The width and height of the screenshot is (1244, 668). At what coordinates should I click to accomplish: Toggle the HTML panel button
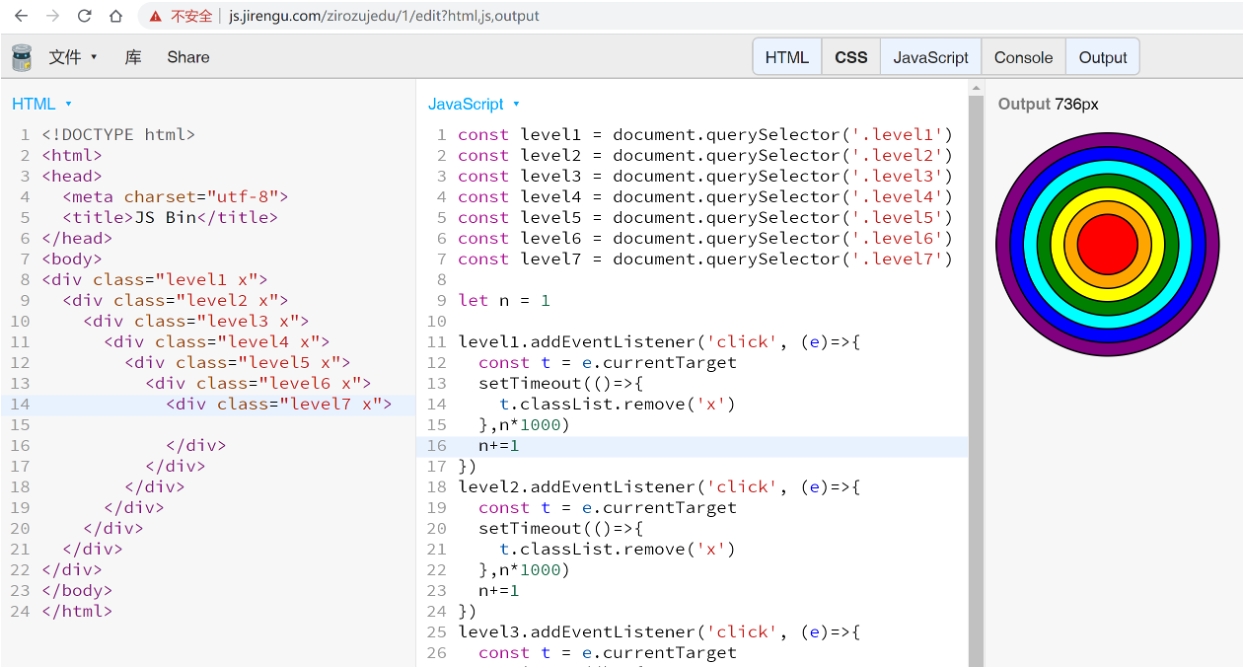point(786,57)
